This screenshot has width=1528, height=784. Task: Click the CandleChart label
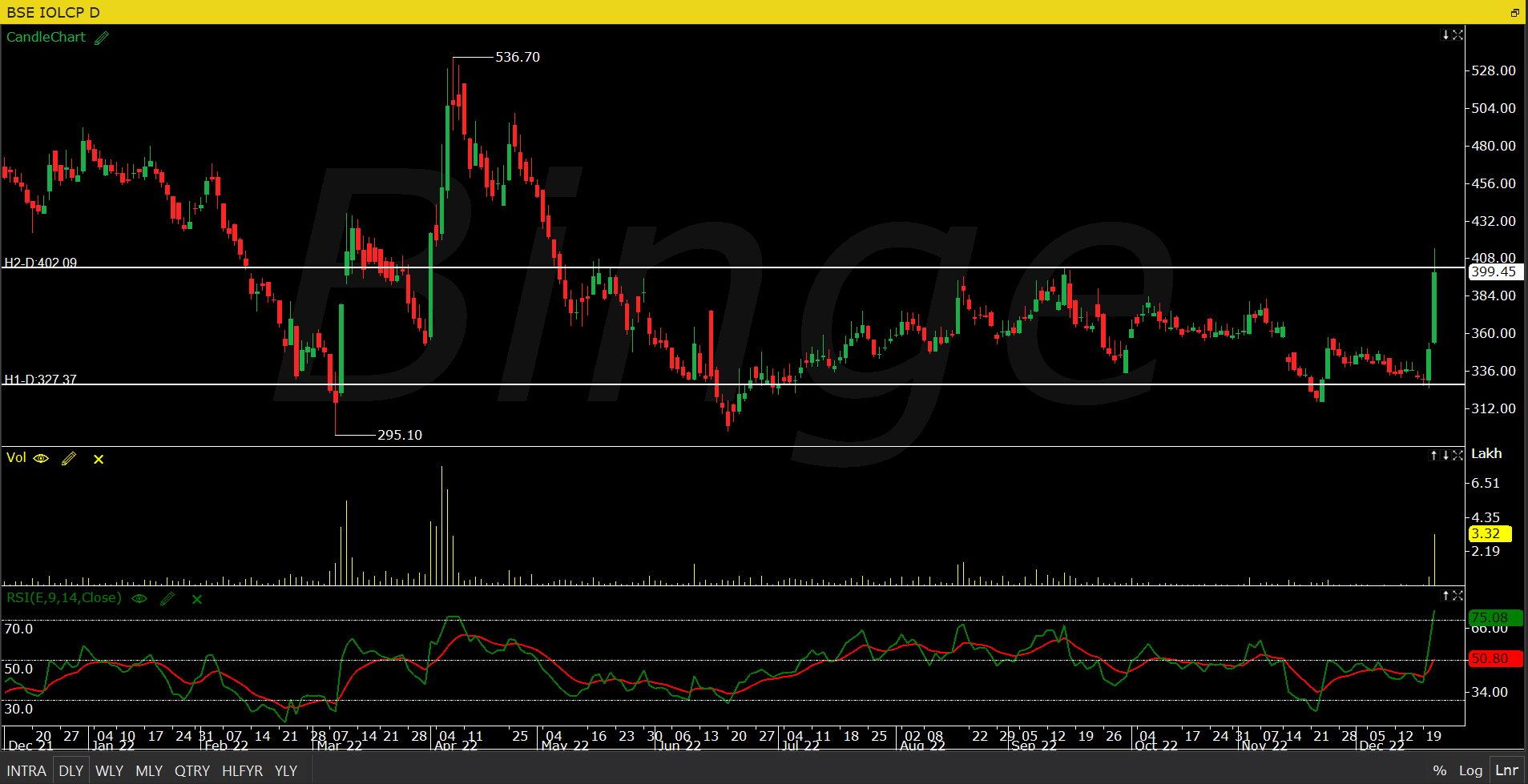[x=46, y=37]
